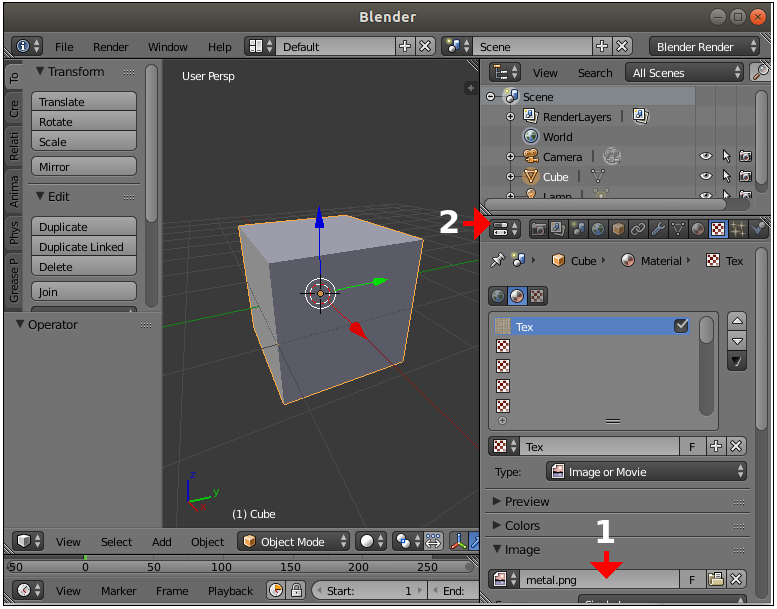Image resolution: width=777 pixels, height=609 pixels.
Task: Delete the current Scene
Action: click(622, 47)
